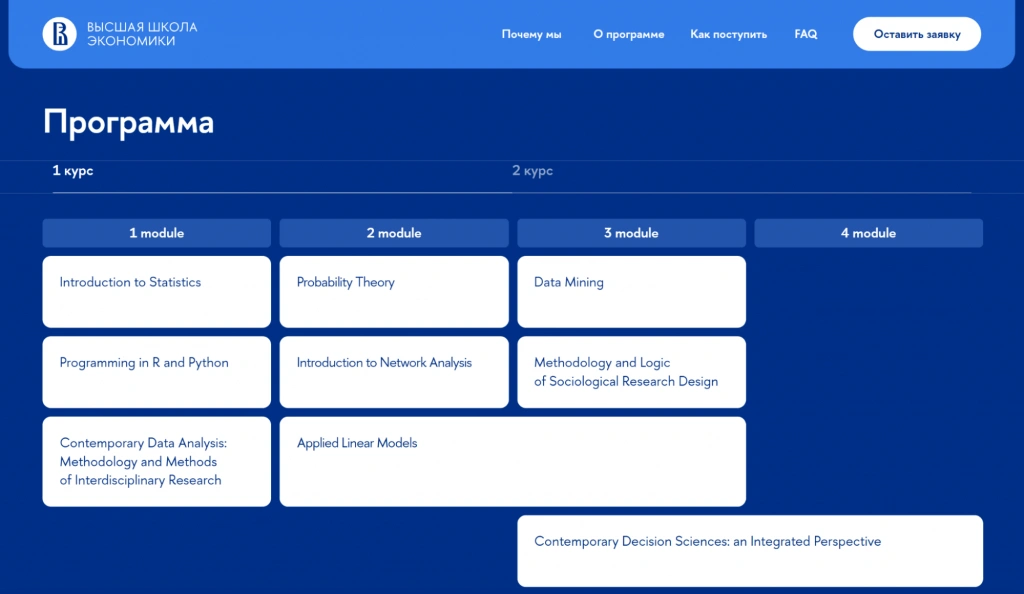Select the '1 курс' tab
This screenshot has width=1024, height=594.
pos(73,171)
